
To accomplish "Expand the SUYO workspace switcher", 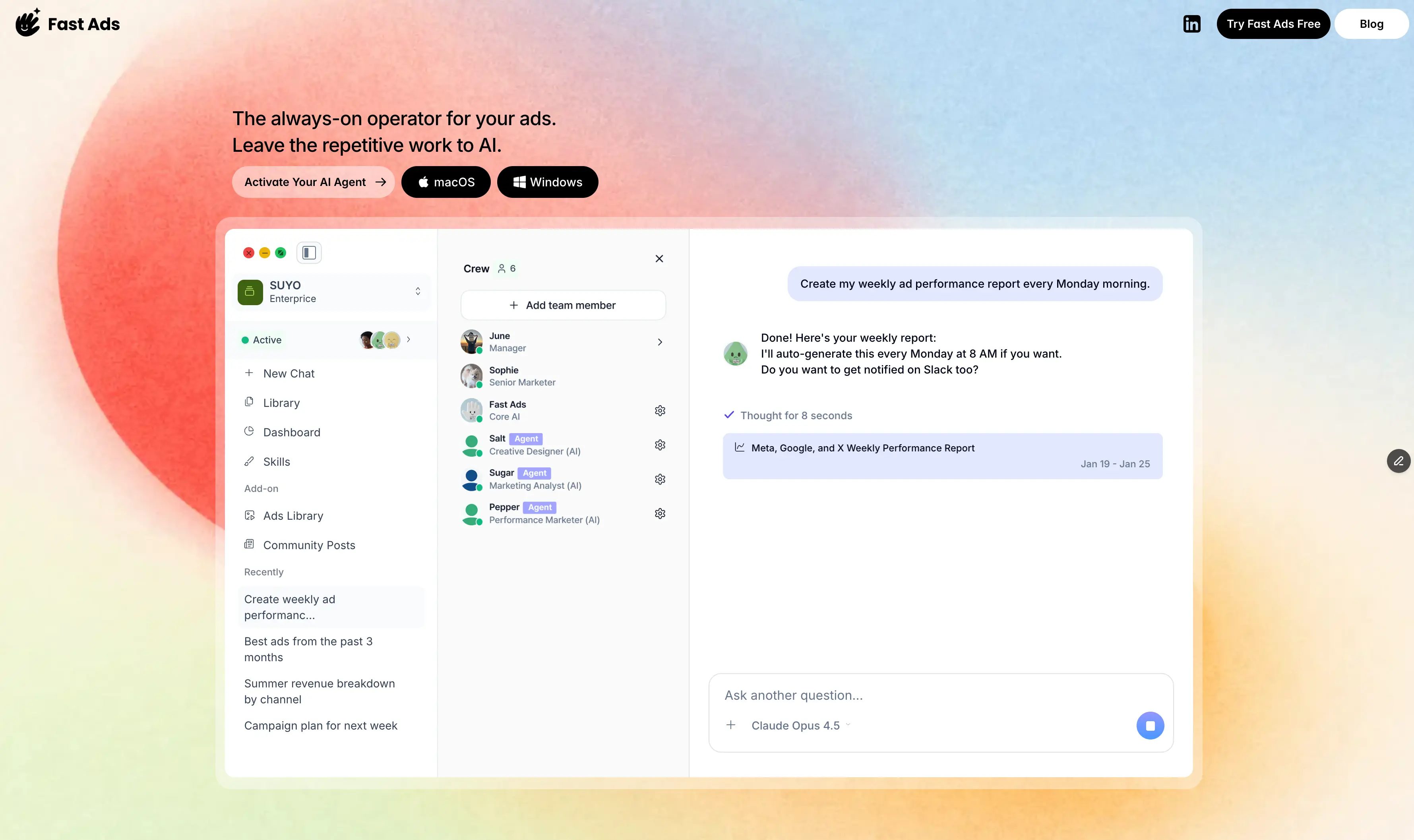I will coord(418,291).
